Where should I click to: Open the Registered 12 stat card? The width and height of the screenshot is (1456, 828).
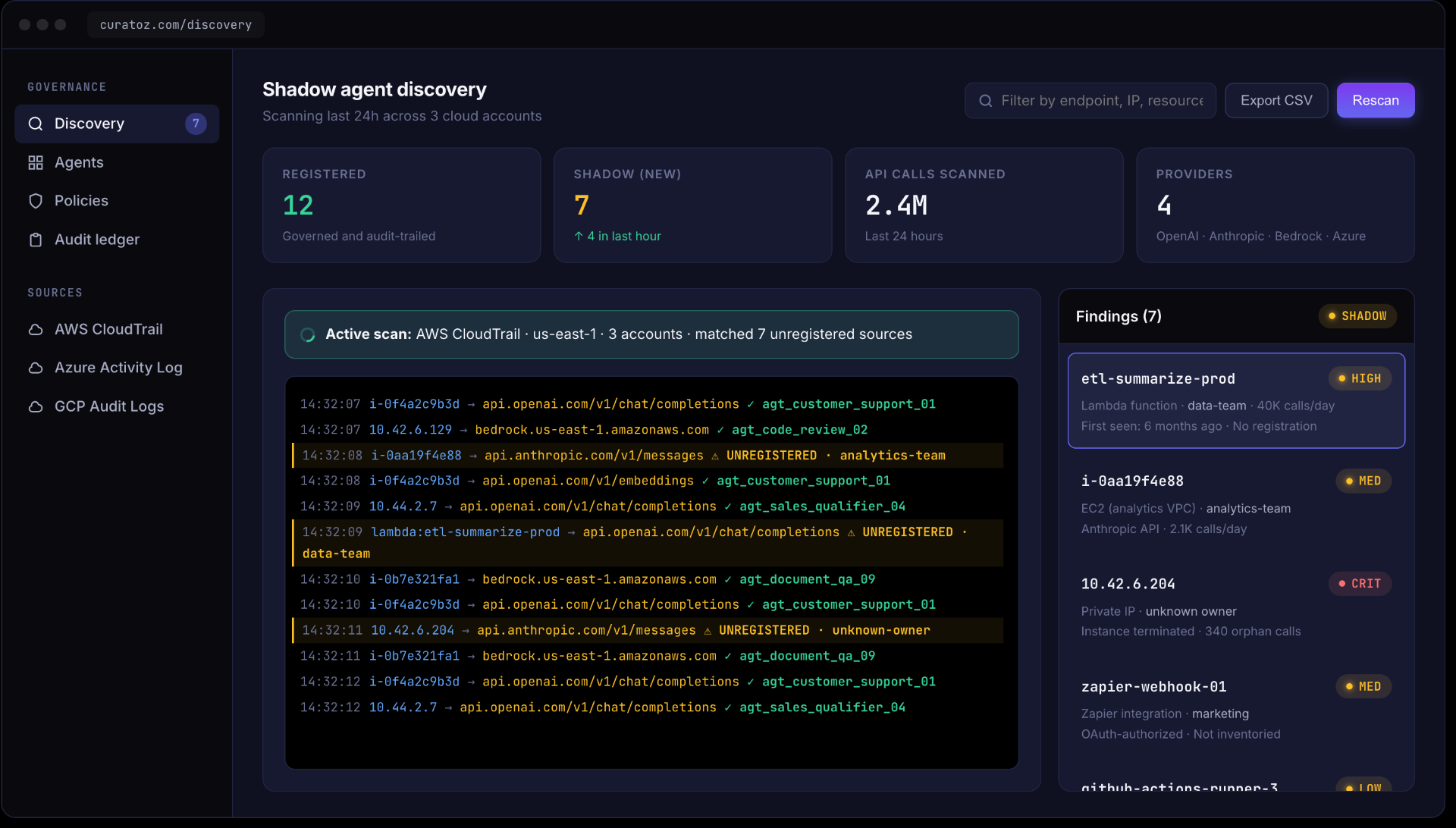point(401,205)
